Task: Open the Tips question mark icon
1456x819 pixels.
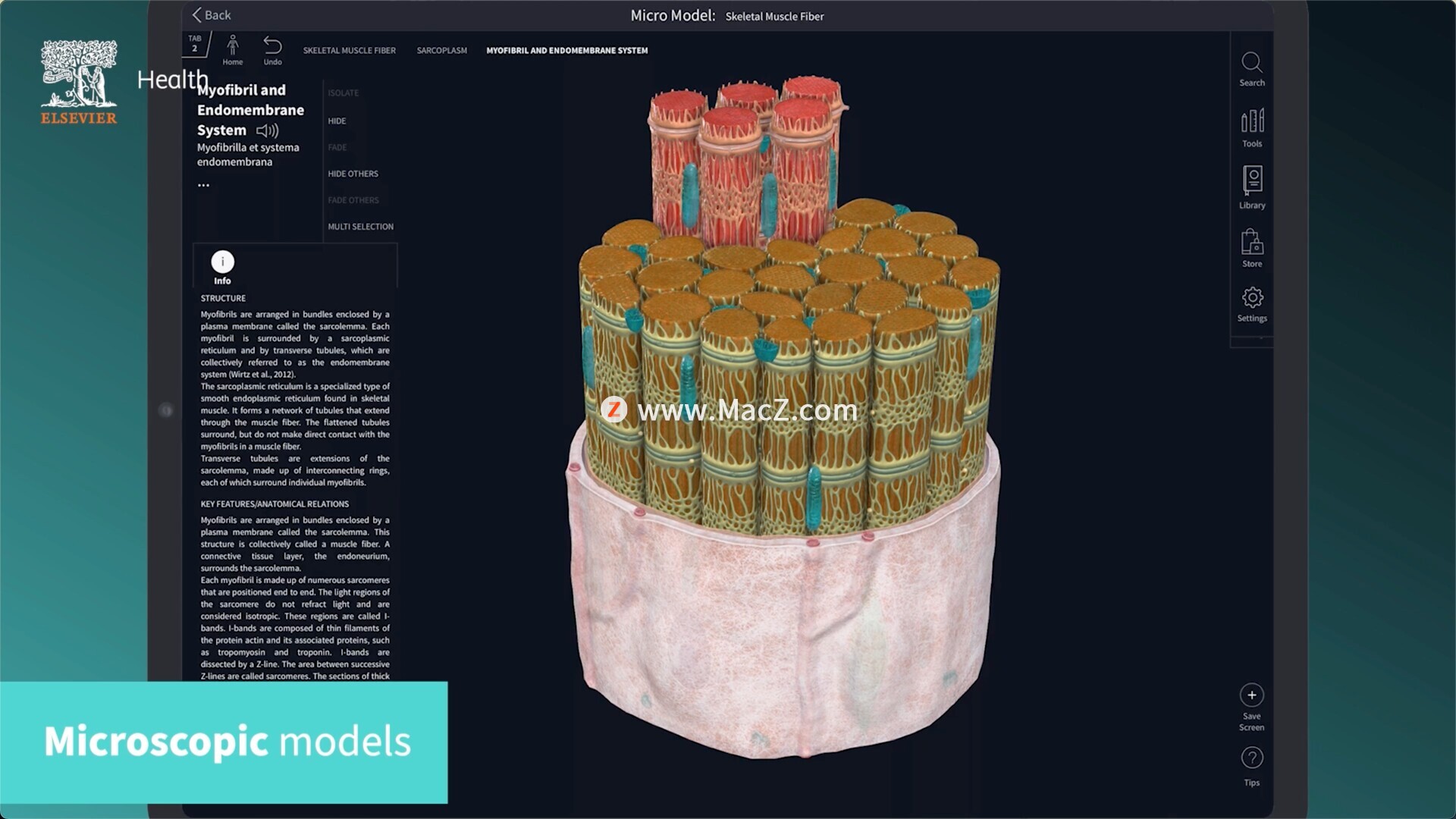Action: [x=1251, y=758]
